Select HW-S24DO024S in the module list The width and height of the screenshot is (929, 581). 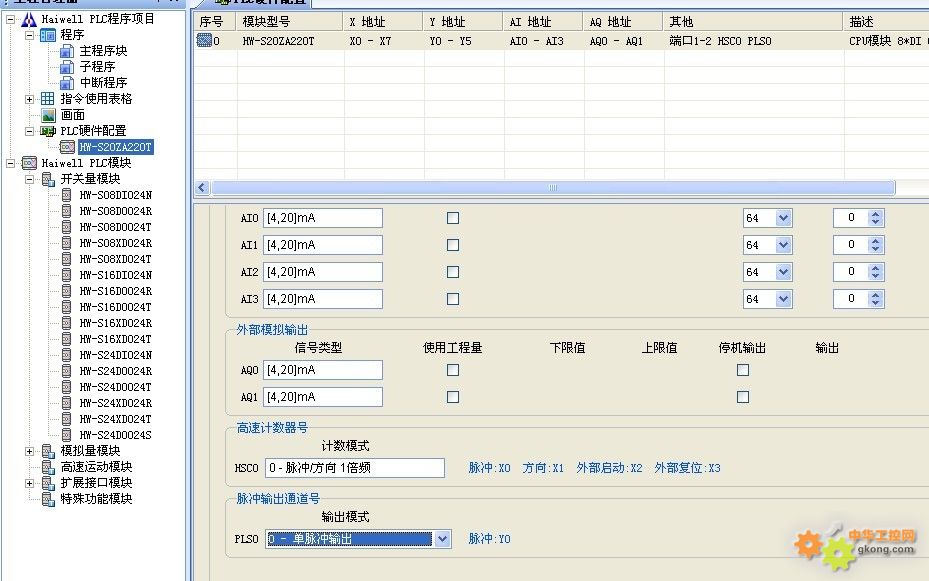pyautogui.click(x=116, y=435)
